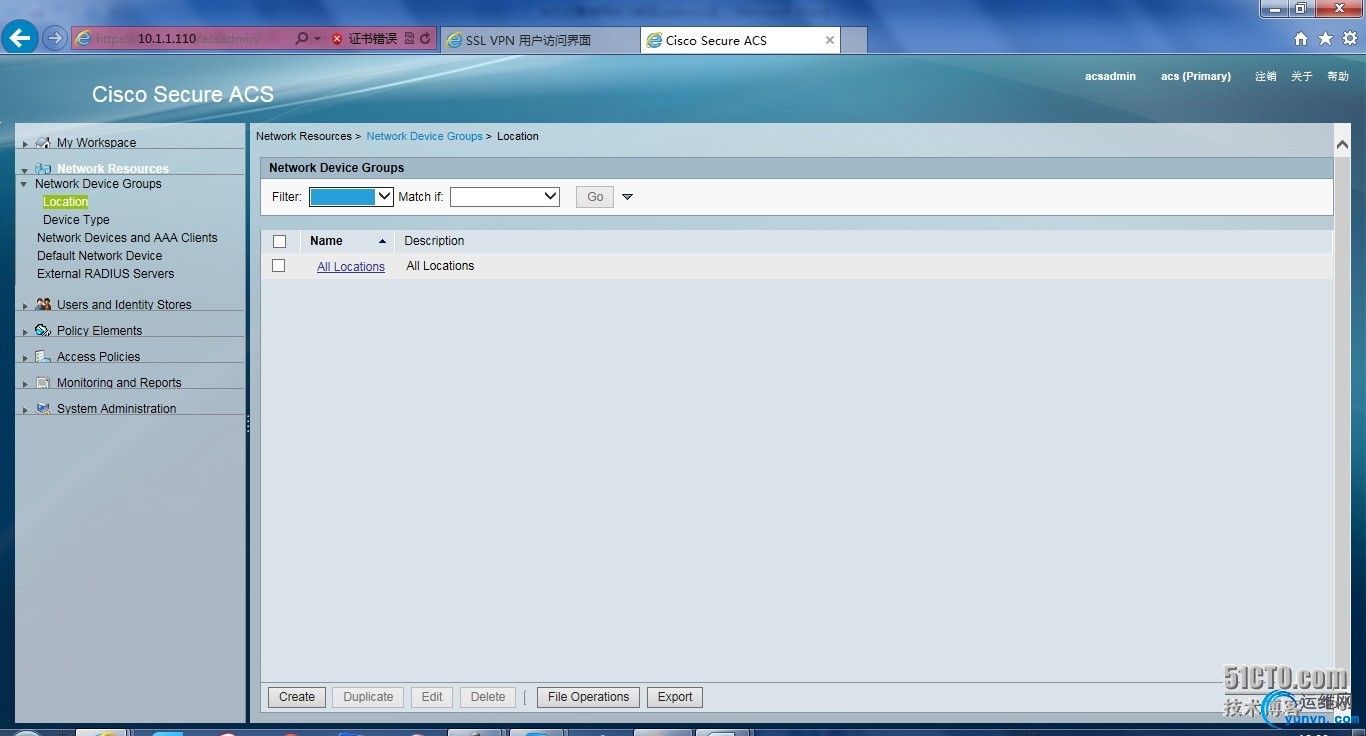Click the Name column sort arrow
Screen dimensions: 1366x736
(x=382, y=241)
